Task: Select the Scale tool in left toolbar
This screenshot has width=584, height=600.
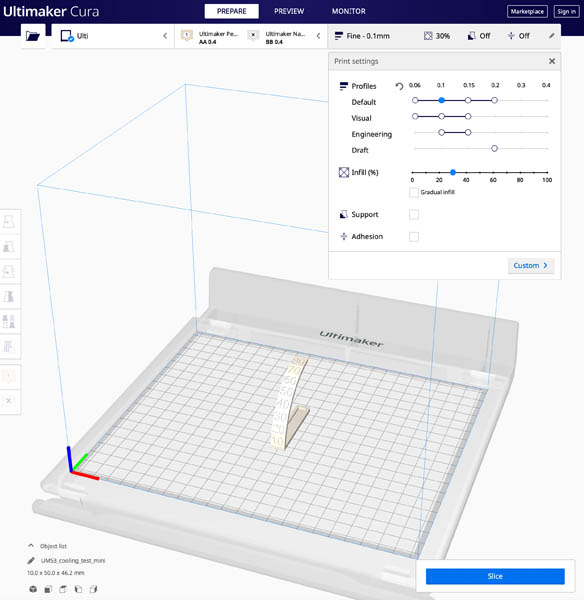Action: click(x=9, y=246)
